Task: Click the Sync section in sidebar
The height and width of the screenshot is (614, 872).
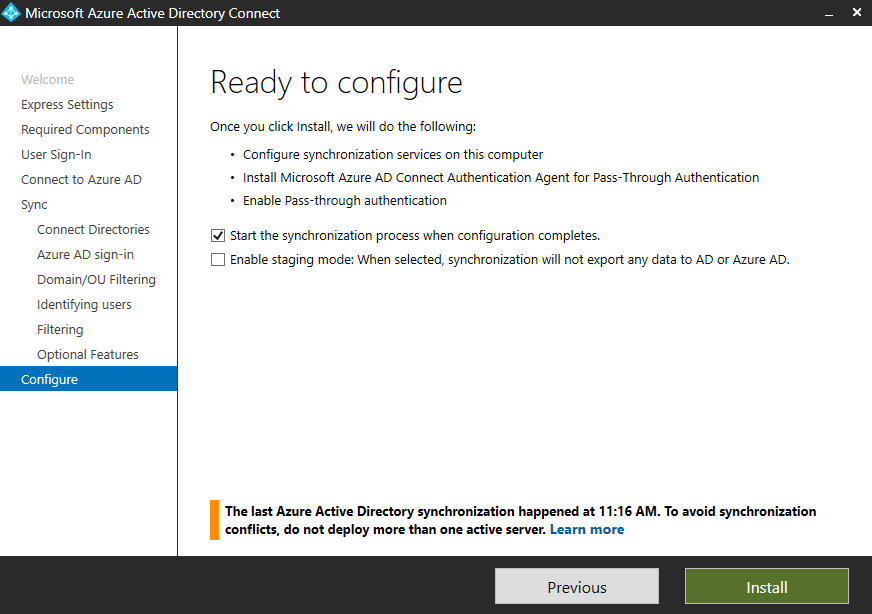Action: coord(34,205)
